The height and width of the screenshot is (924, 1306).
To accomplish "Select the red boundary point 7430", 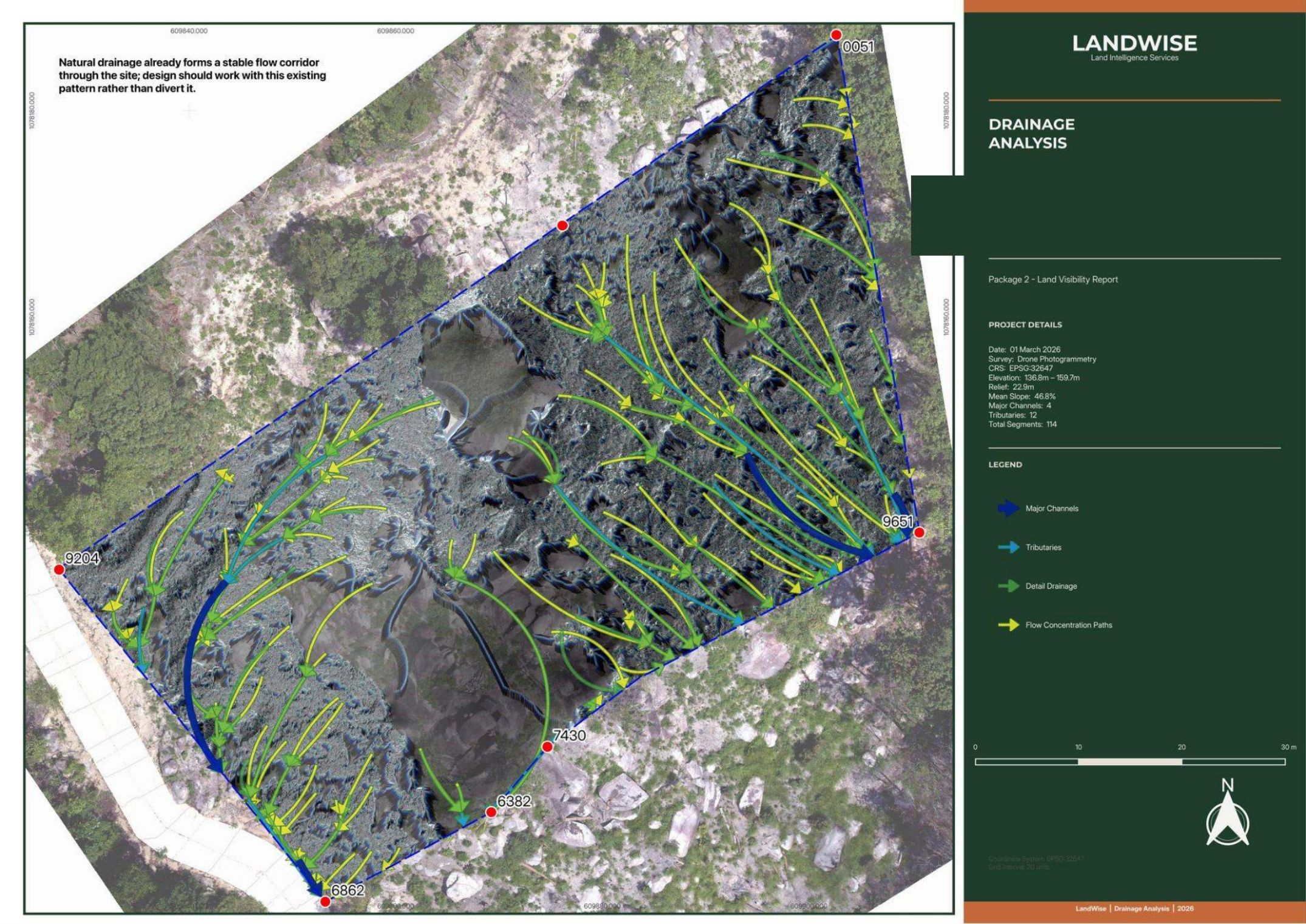I will [547, 747].
